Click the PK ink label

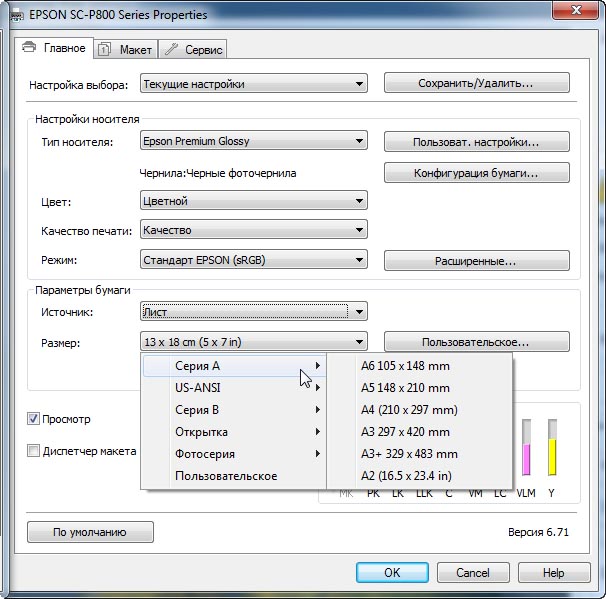373,493
